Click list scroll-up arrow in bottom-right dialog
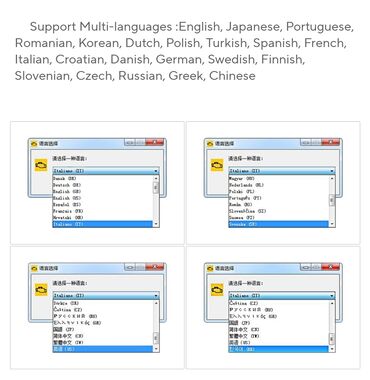Screen dimensions: 370x380 [332, 303]
